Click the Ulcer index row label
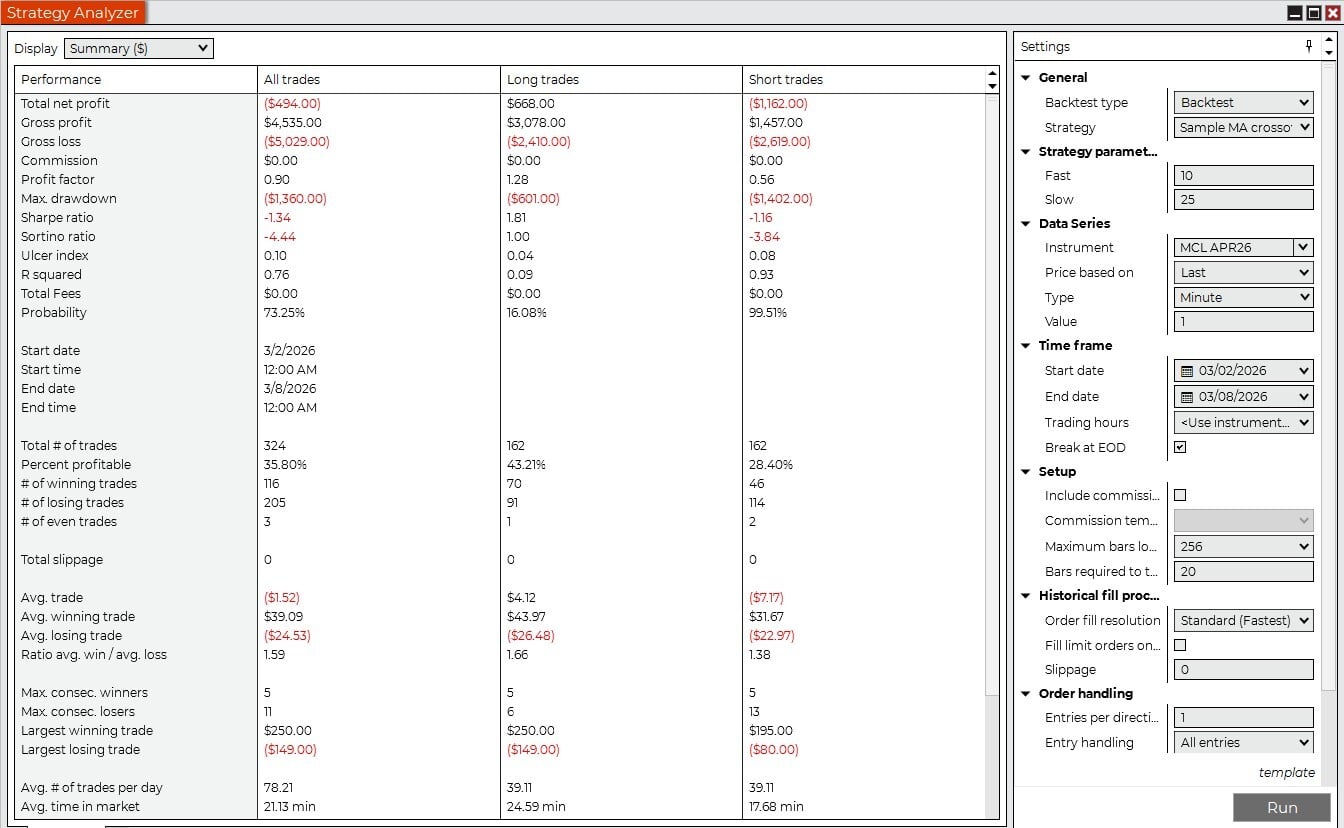Viewport: 1344px width, 828px height. pos(55,255)
